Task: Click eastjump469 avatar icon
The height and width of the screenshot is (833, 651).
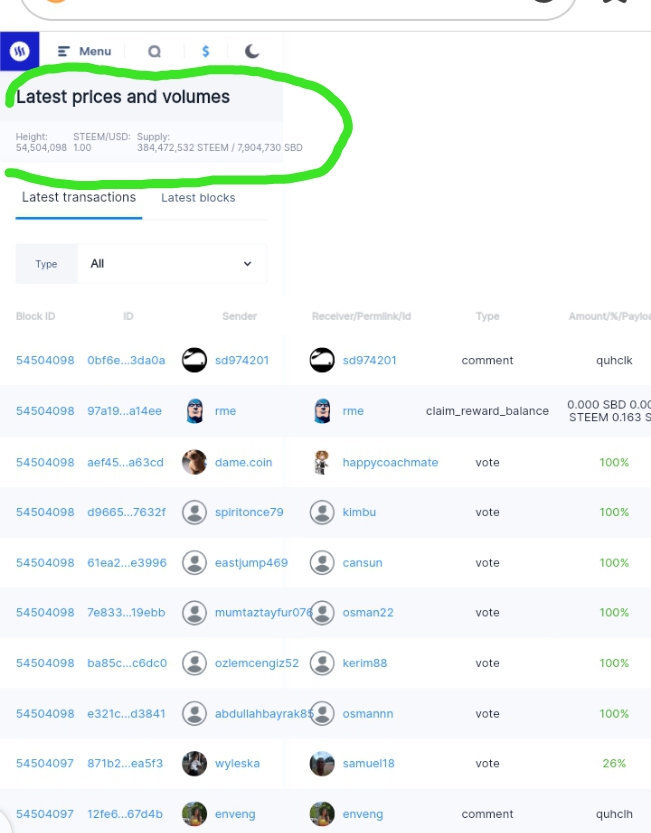Action: click(195, 563)
